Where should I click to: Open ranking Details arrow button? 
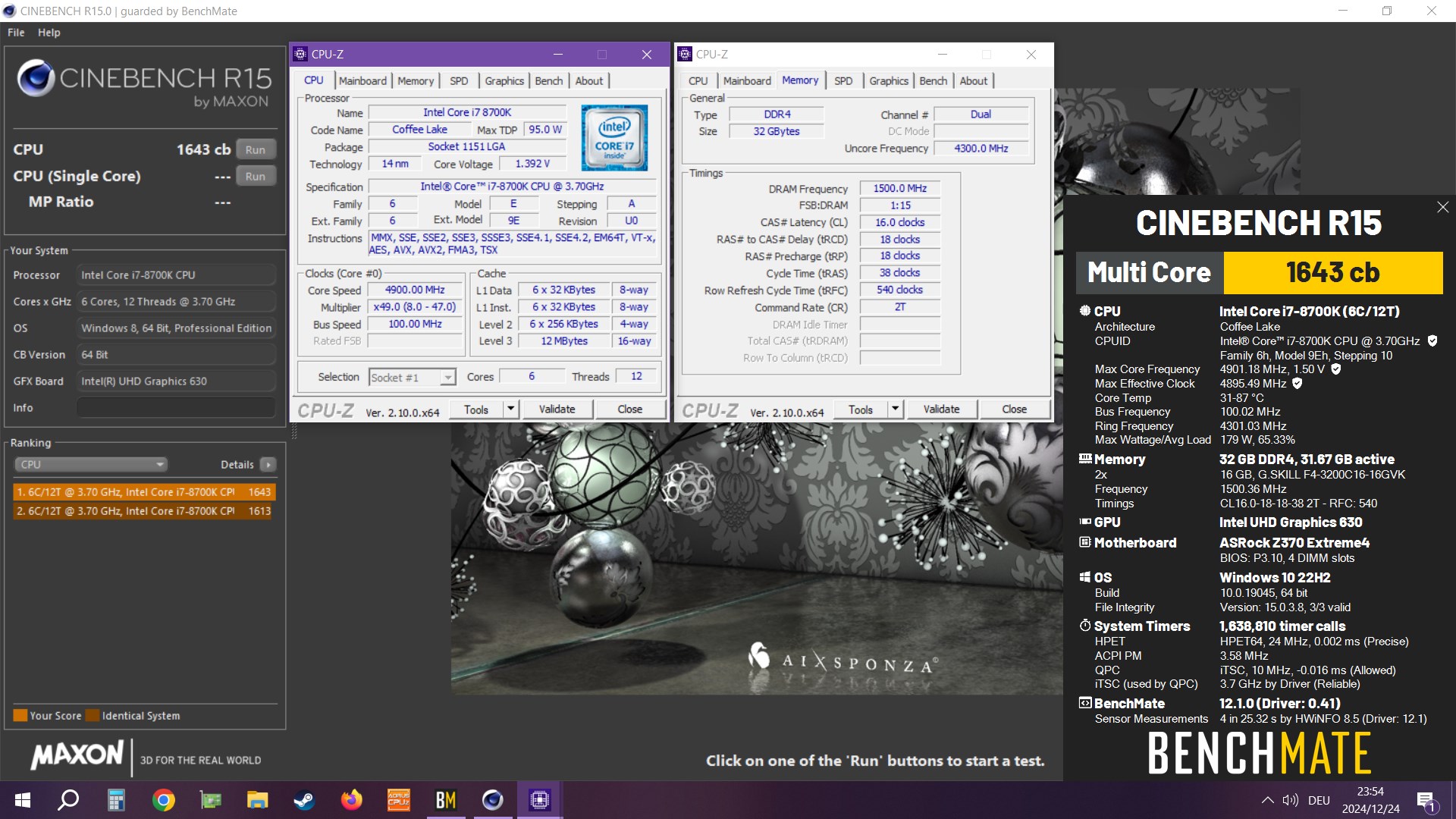(x=268, y=464)
